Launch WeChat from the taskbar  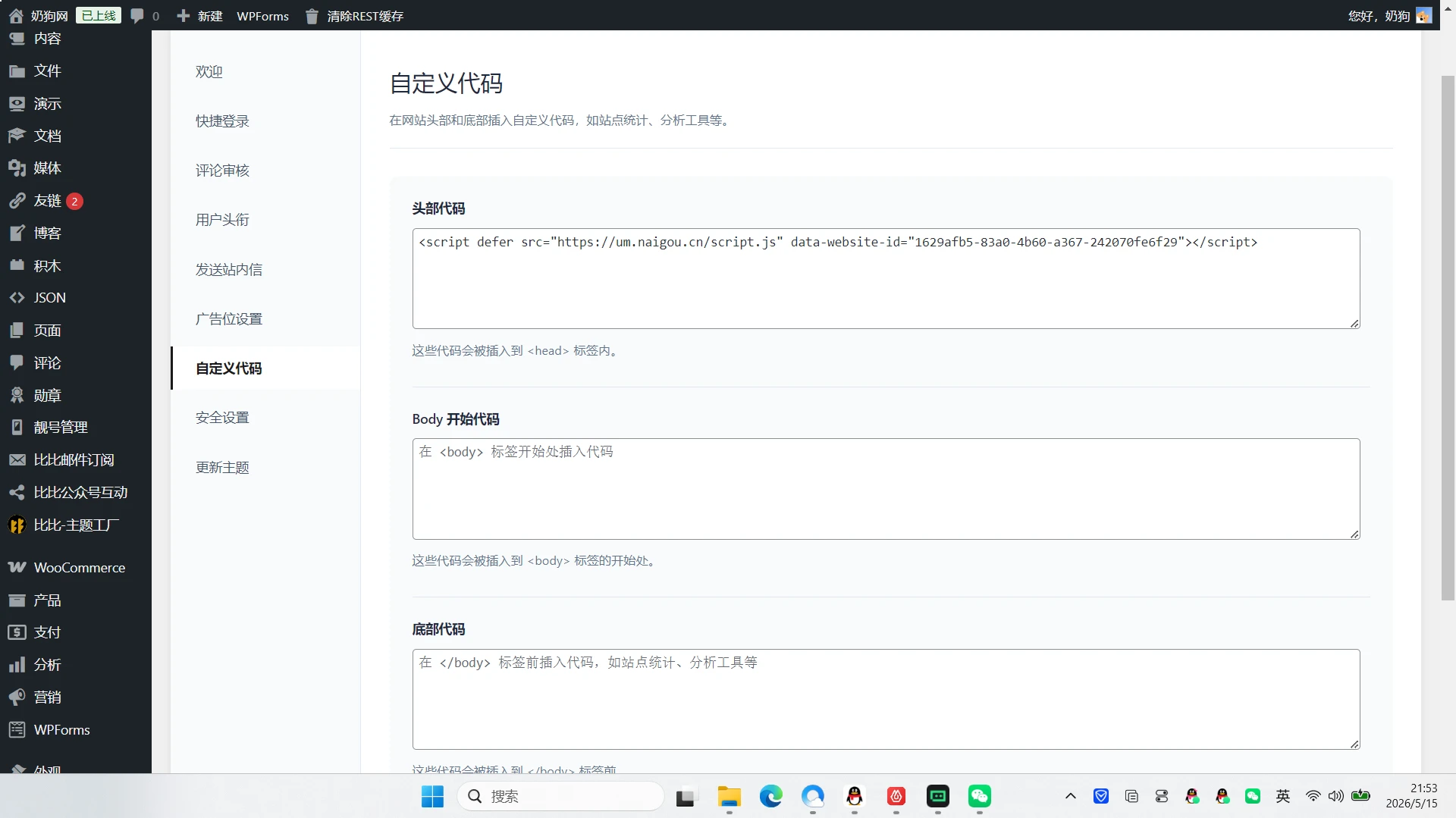980,796
